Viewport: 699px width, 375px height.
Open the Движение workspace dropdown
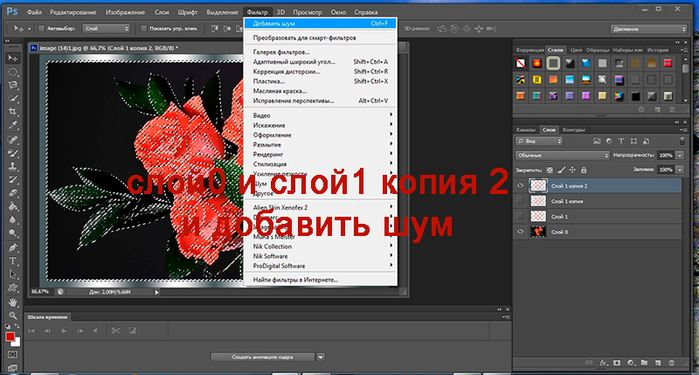[648, 29]
